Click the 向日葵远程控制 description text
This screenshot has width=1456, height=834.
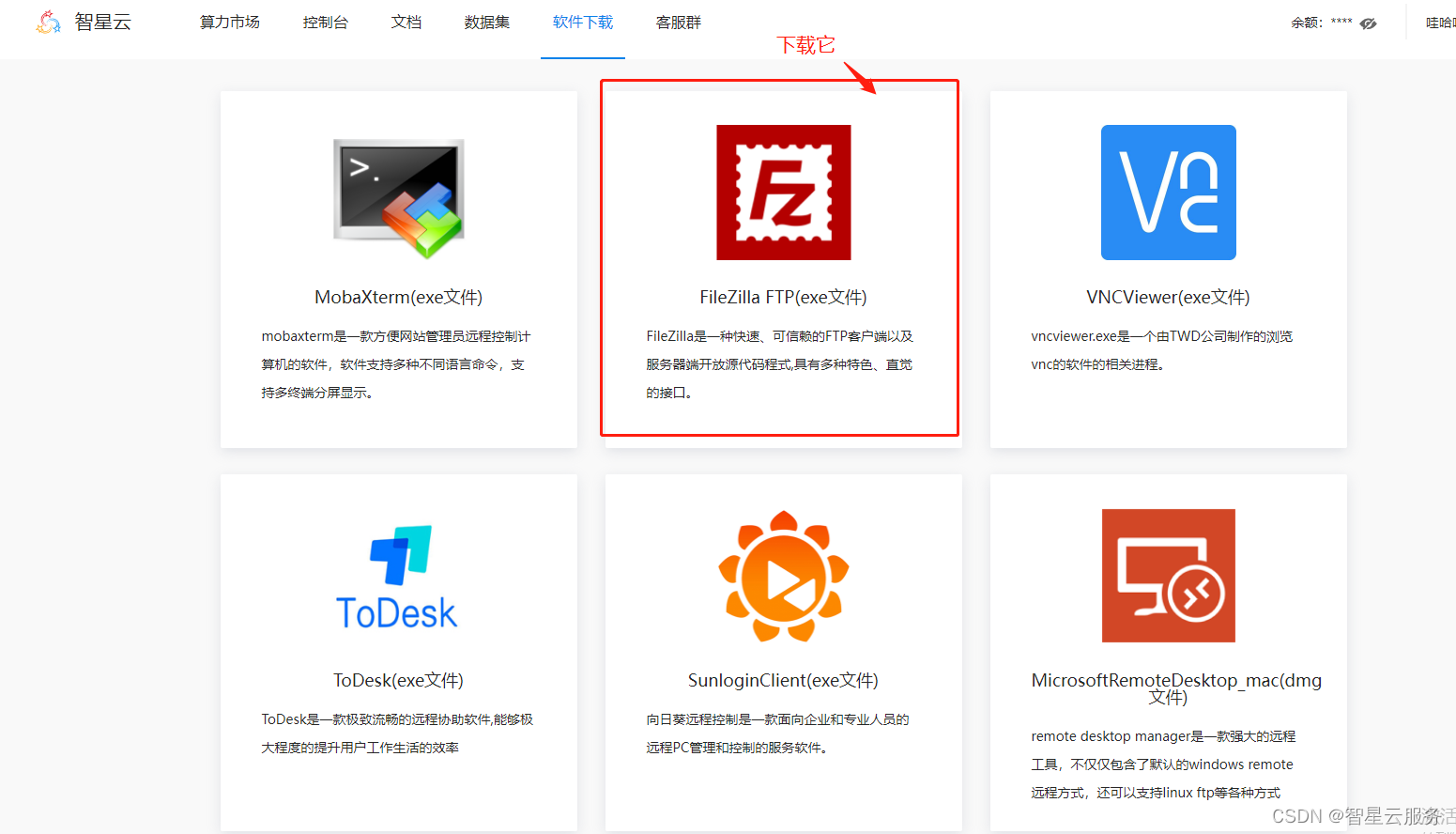pos(778,734)
